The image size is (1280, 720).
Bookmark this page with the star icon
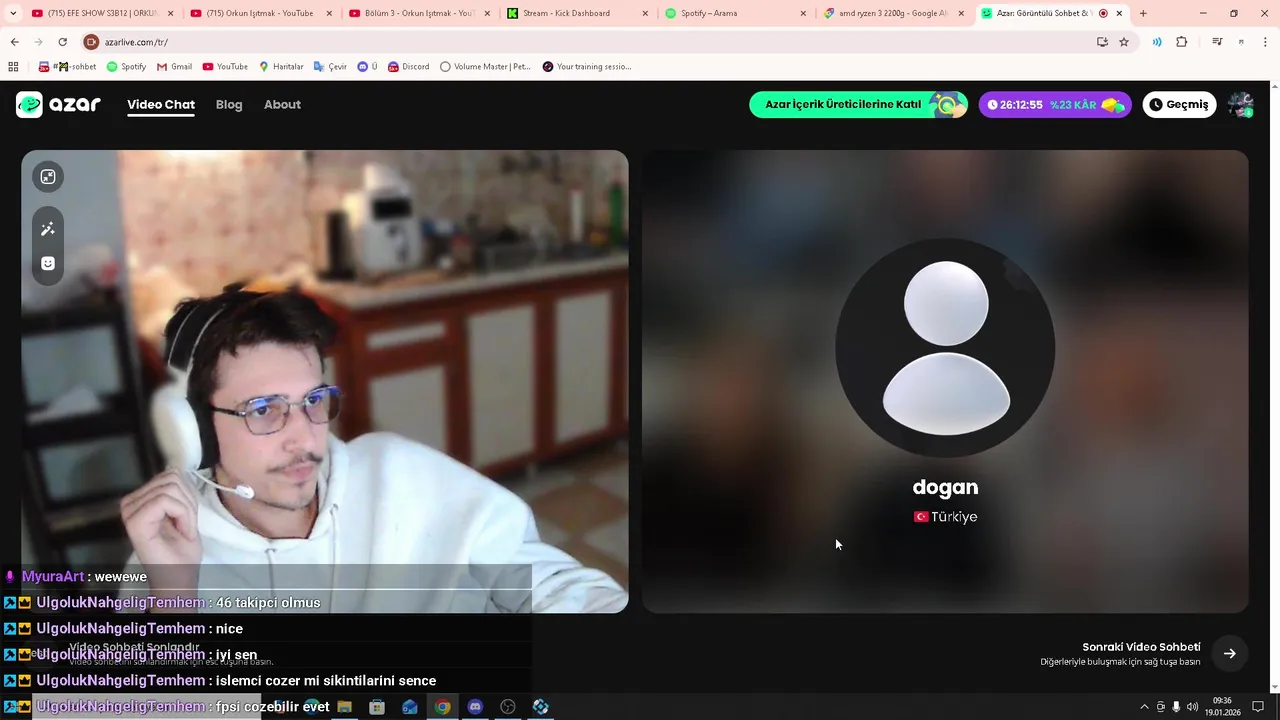click(1124, 42)
